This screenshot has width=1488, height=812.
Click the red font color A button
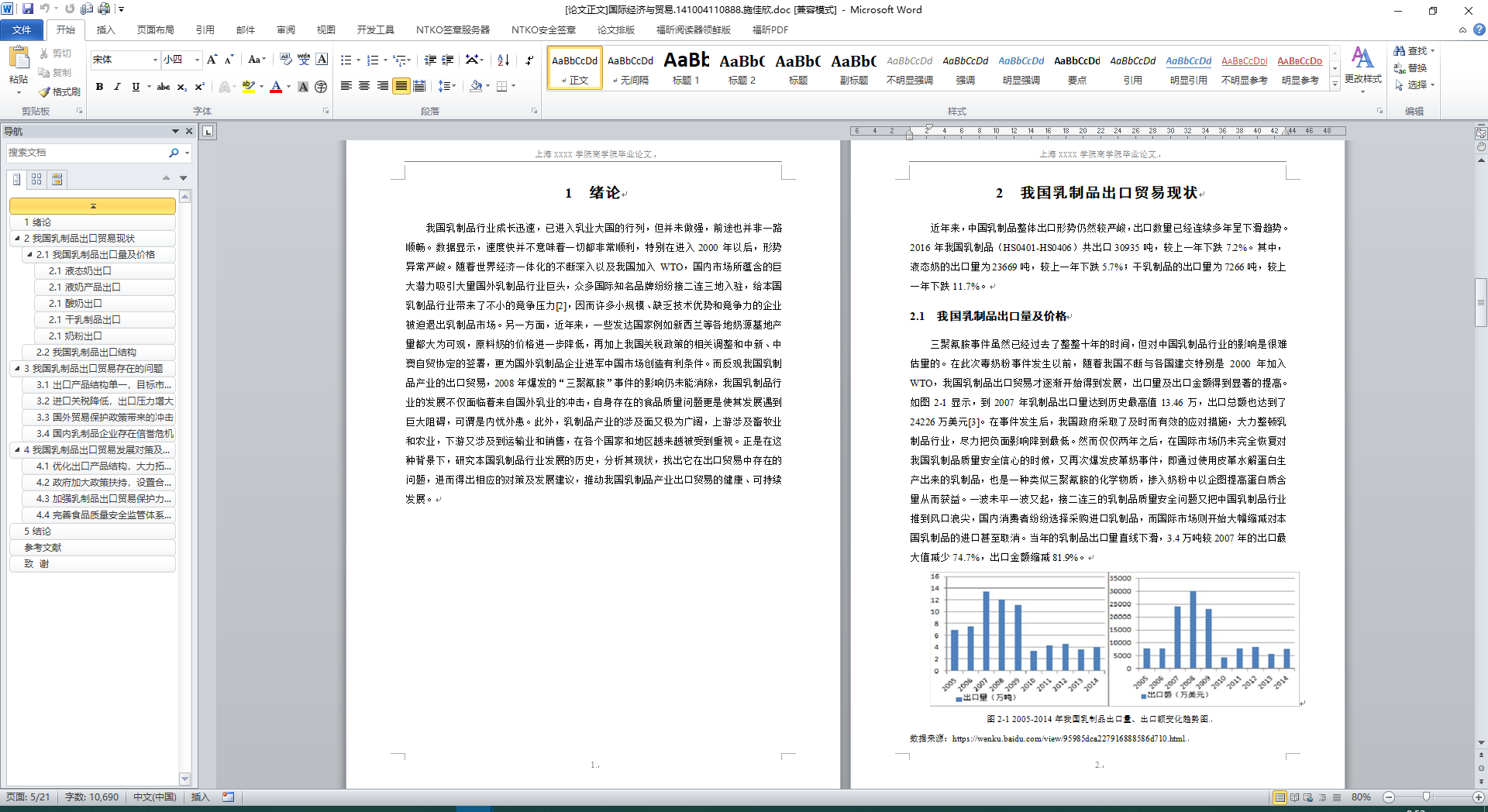[276, 87]
